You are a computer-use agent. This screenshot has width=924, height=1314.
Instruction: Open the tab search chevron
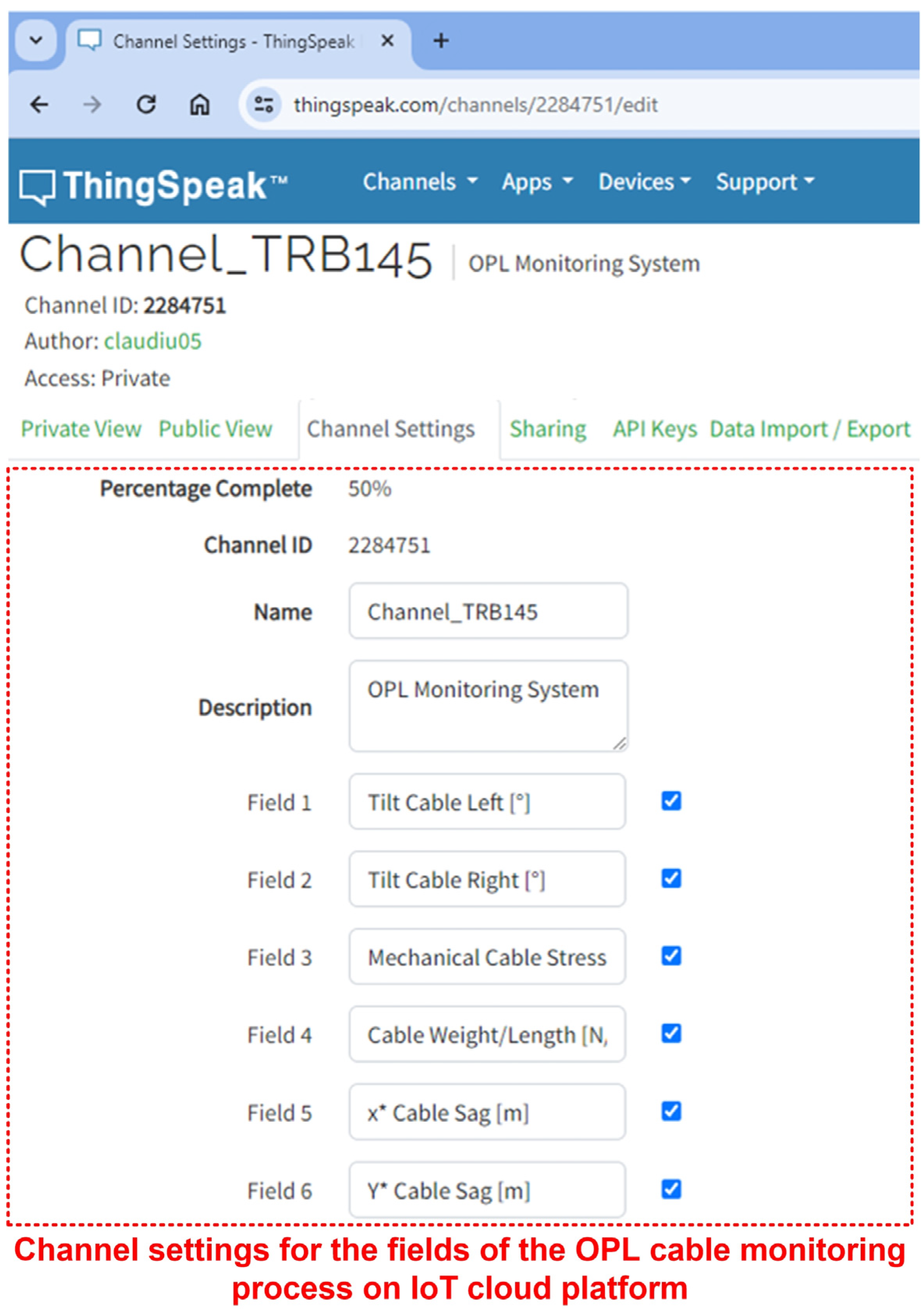tap(36, 41)
